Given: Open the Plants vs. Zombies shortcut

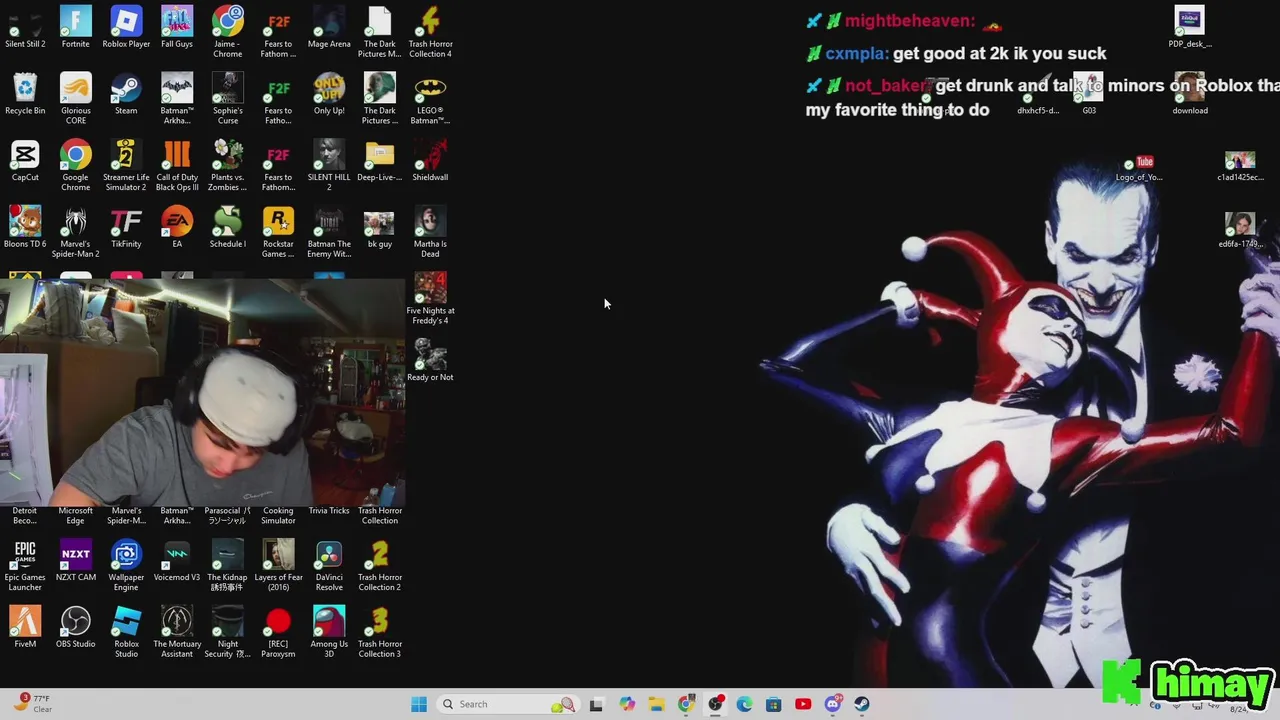Looking at the screenshot, I should [x=228, y=166].
